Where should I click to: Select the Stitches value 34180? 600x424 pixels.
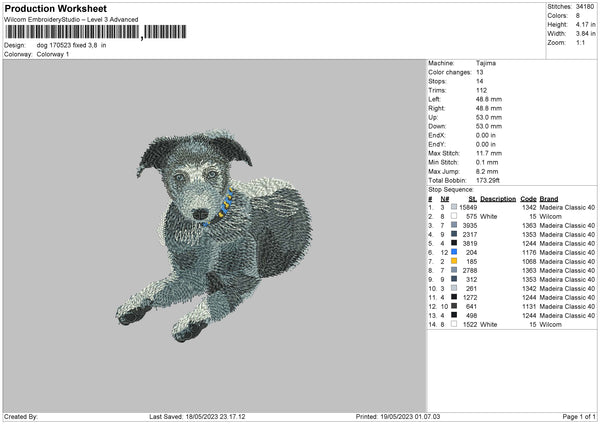pos(585,6)
